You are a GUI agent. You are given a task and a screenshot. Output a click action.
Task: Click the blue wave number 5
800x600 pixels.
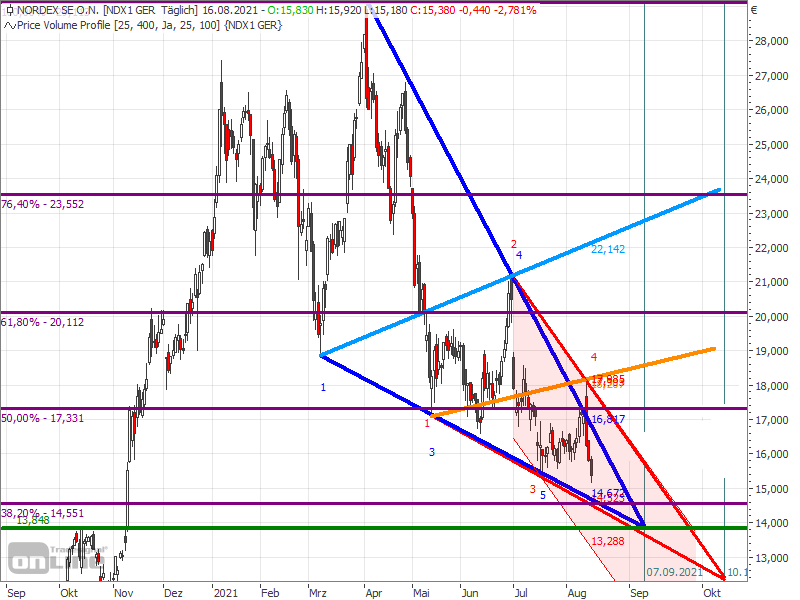543,495
